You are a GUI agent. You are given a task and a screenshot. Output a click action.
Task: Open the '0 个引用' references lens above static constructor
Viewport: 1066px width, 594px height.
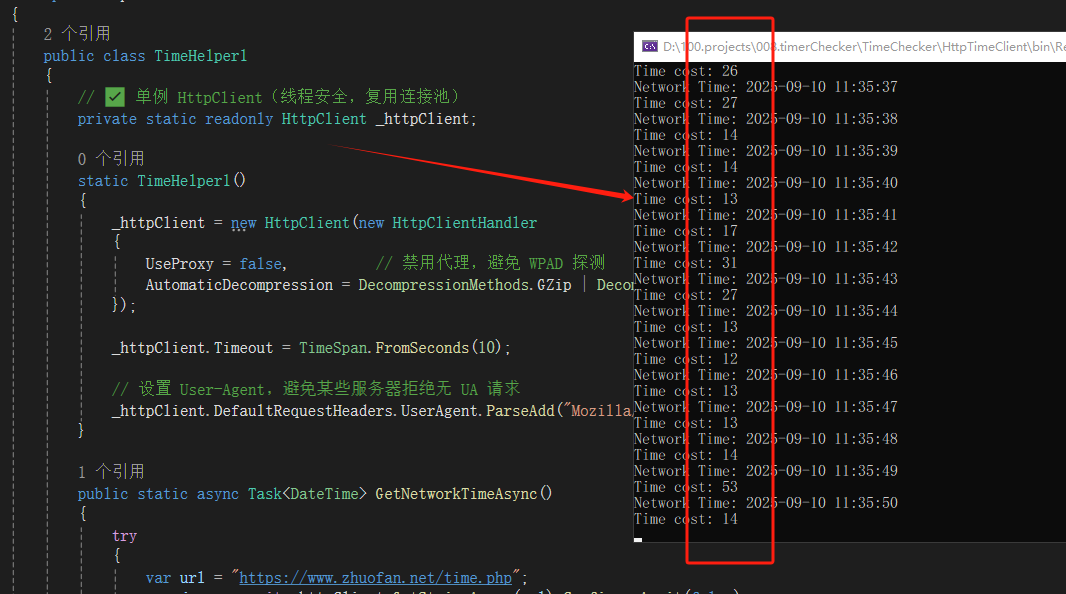(111, 159)
